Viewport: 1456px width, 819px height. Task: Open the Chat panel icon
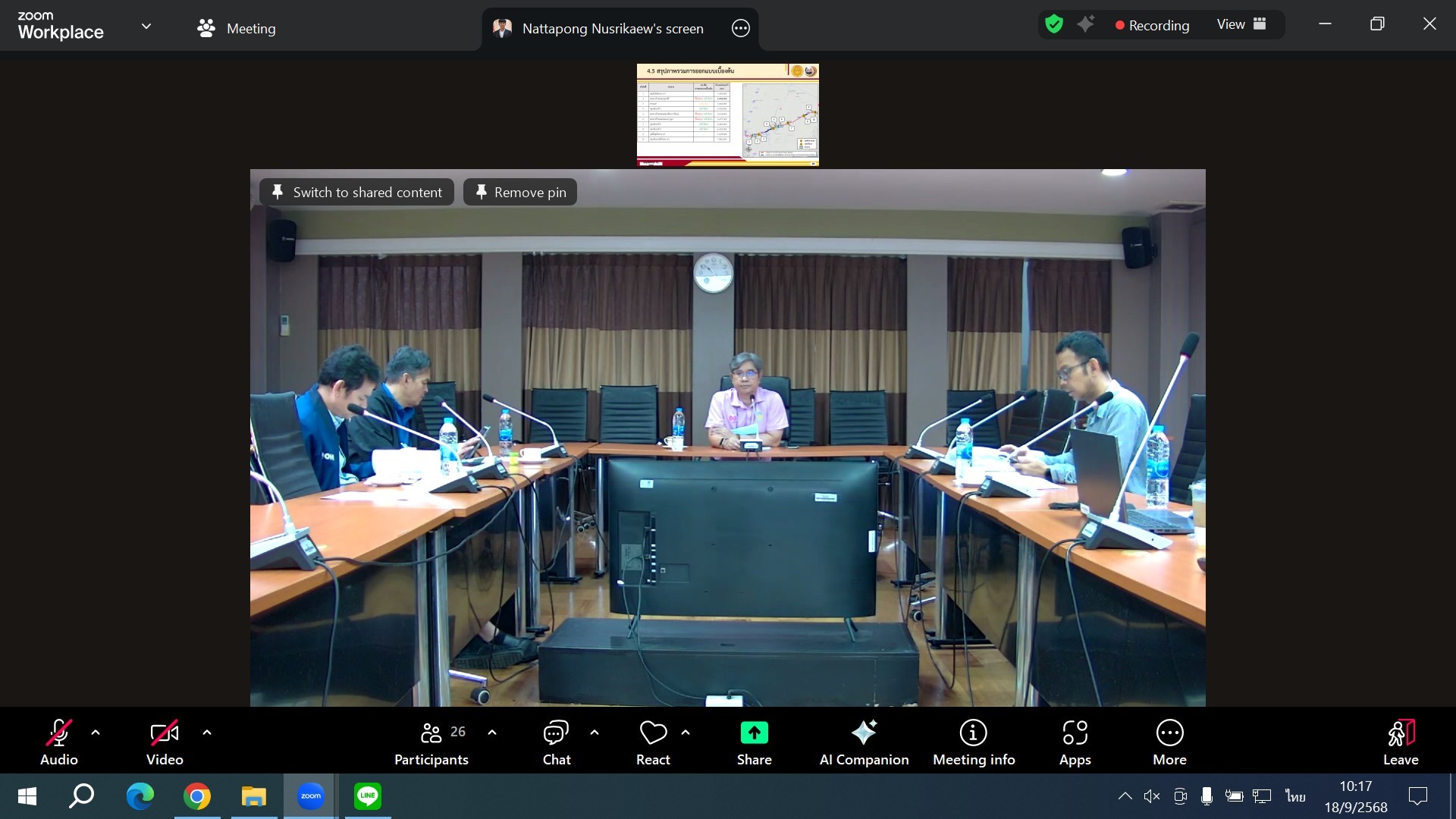pyautogui.click(x=556, y=733)
